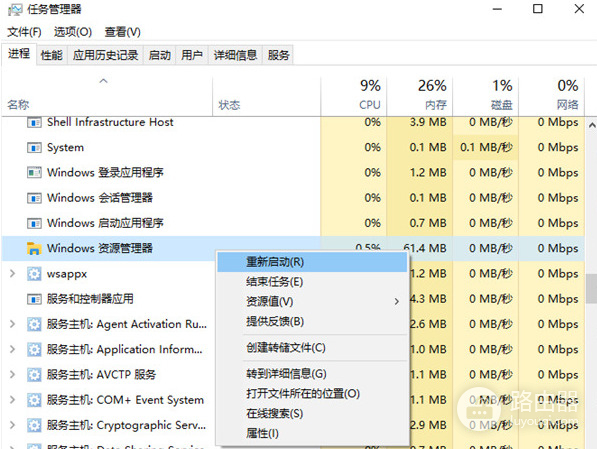This screenshot has width=597, height=449.
Task: Click the 服务和控制器应用 process icon
Action: coord(34,299)
